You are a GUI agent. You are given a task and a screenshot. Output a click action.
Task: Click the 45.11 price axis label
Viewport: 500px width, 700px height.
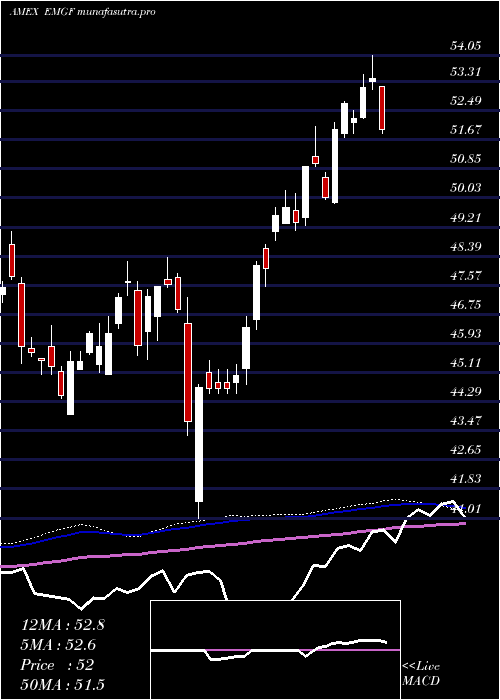(465, 362)
